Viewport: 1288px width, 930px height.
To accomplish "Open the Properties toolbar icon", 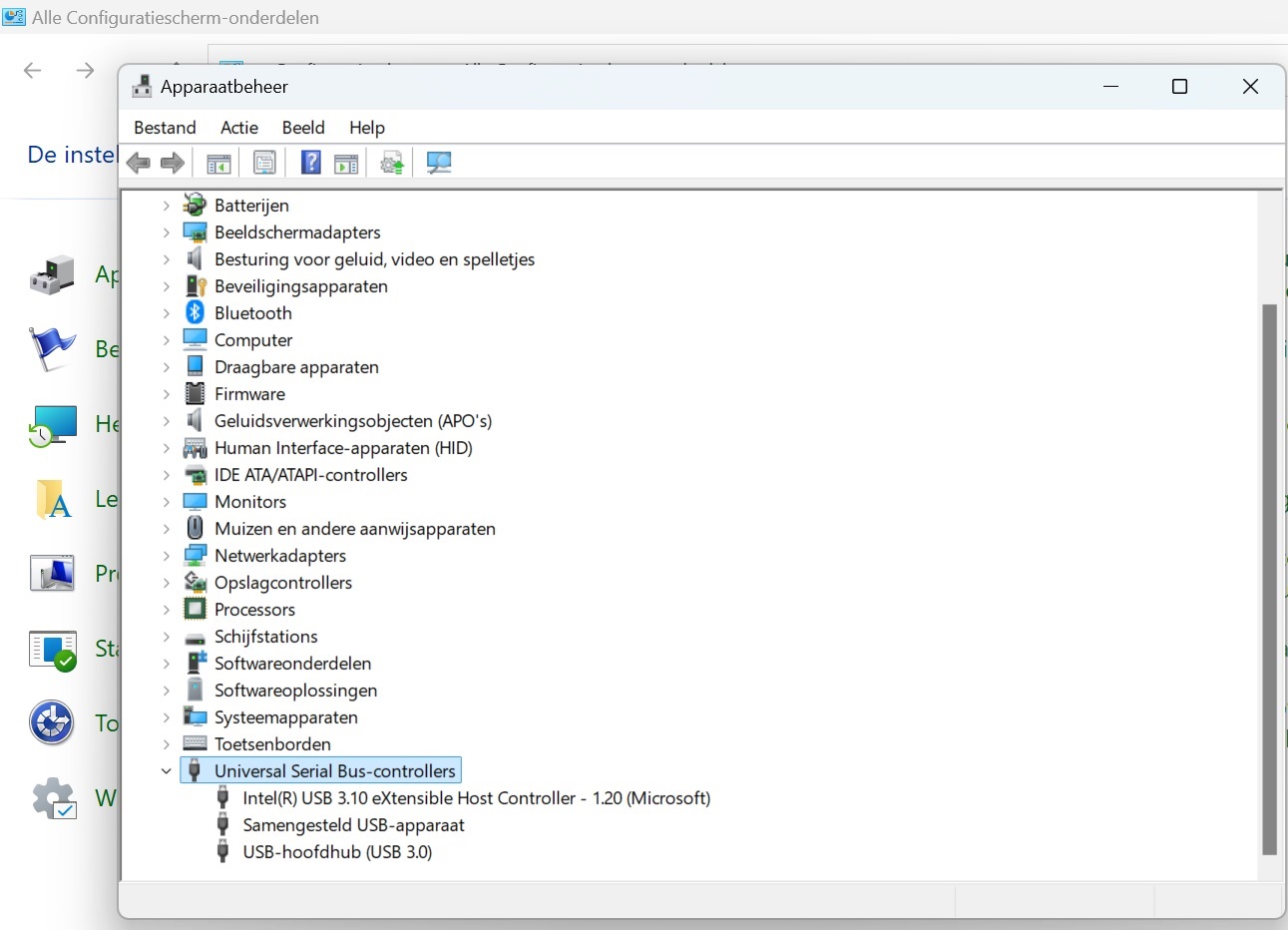I will (x=264, y=163).
